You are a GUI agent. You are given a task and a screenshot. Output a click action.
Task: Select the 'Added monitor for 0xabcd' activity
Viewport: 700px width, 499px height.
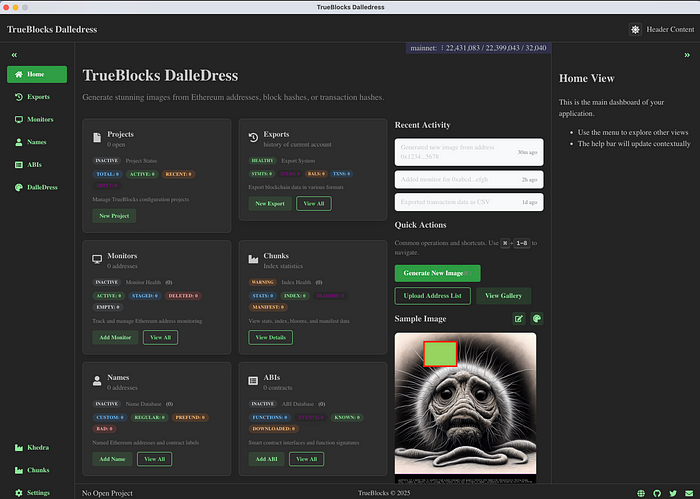[x=469, y=179]
